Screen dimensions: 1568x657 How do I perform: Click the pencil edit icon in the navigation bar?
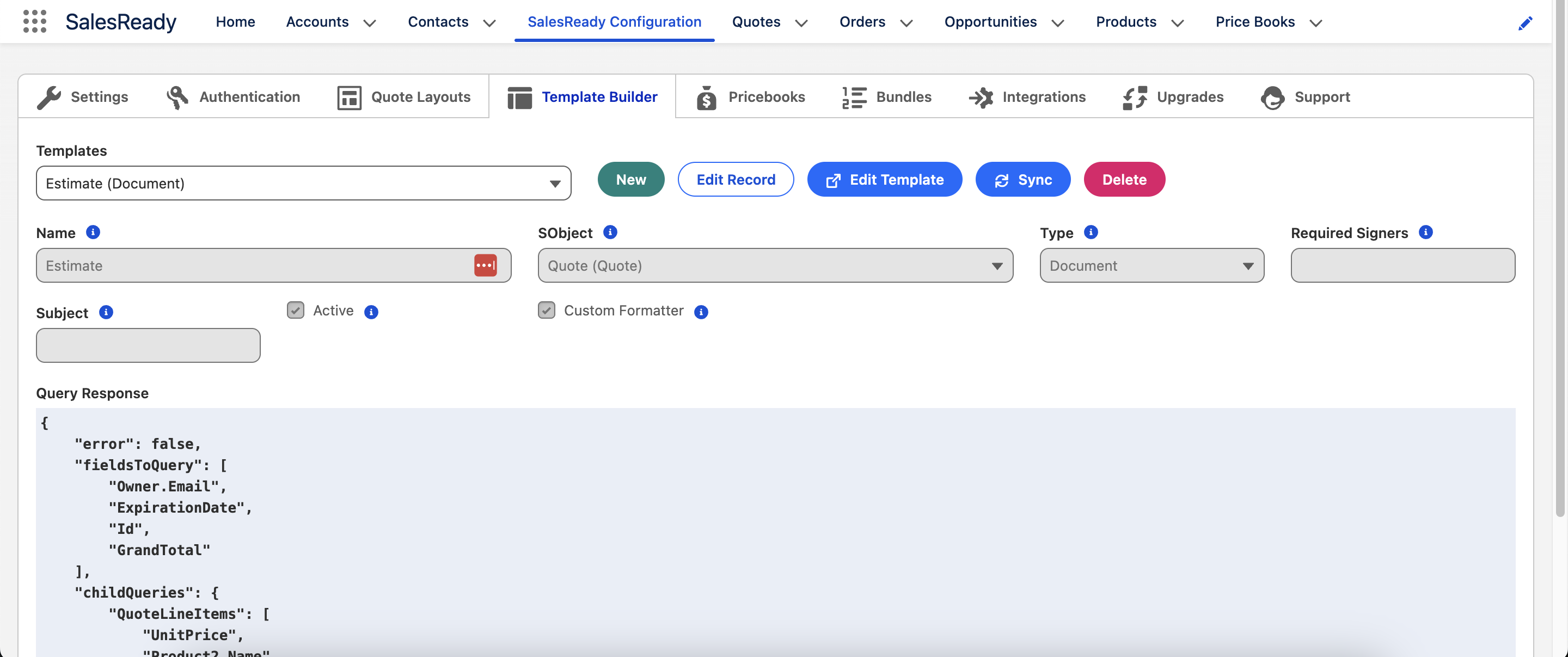click(x=1525, y=23)
